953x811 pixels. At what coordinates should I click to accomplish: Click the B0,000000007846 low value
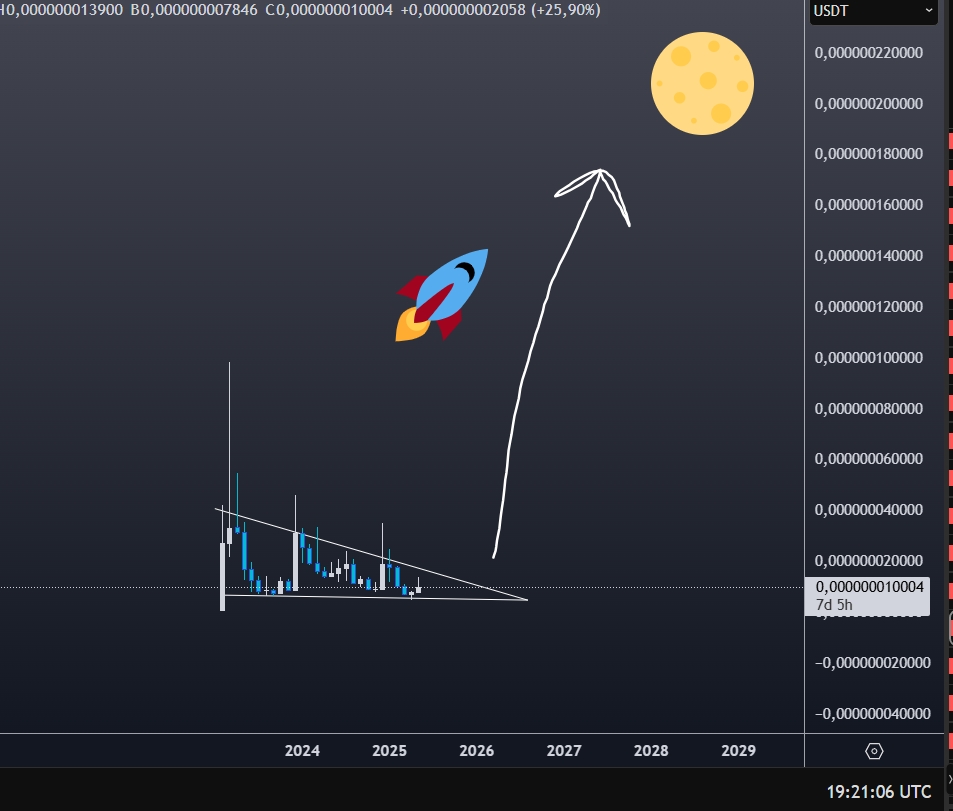[194, 10]
